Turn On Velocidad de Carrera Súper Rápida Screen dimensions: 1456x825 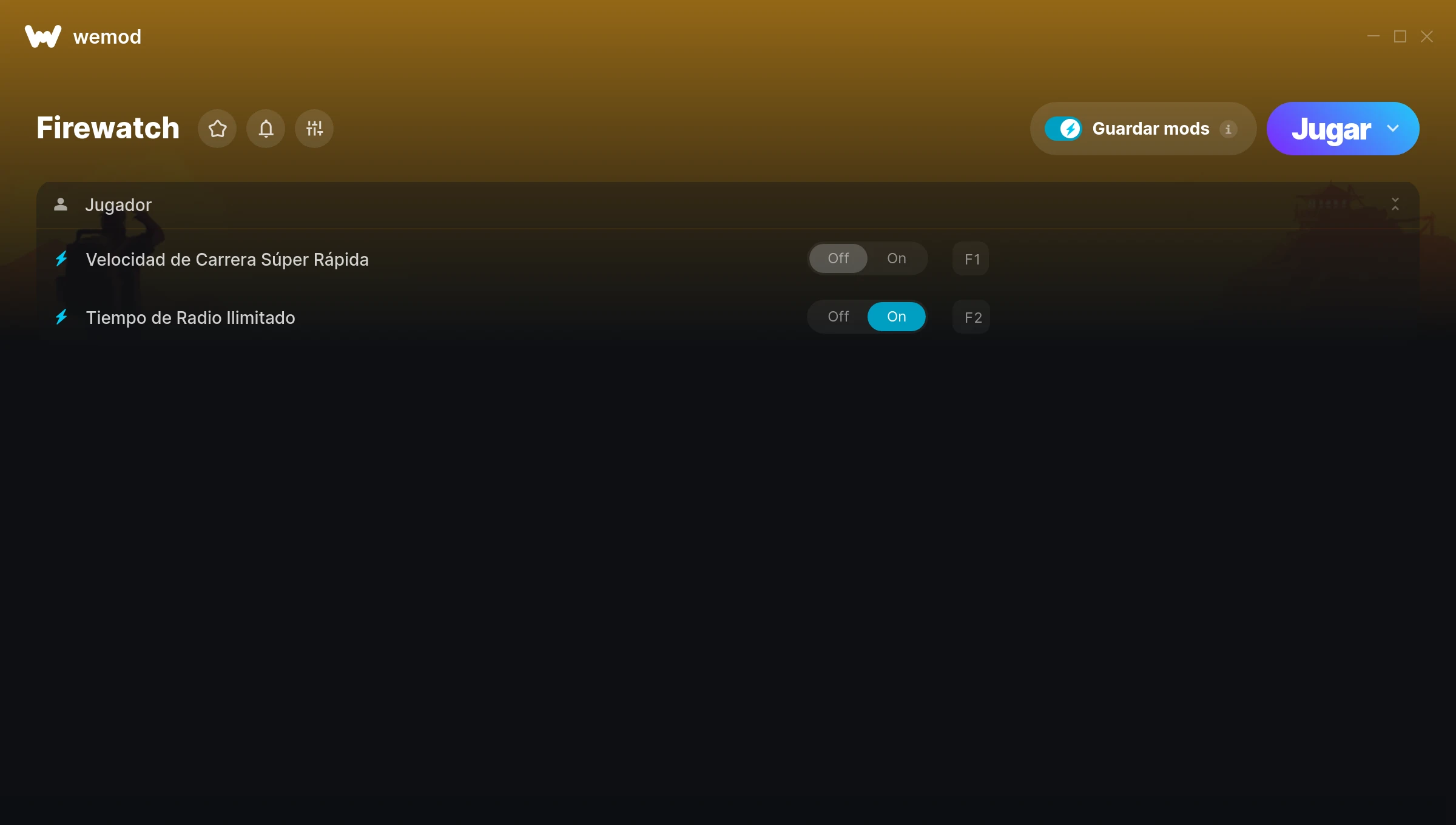(x=897, y=258)
